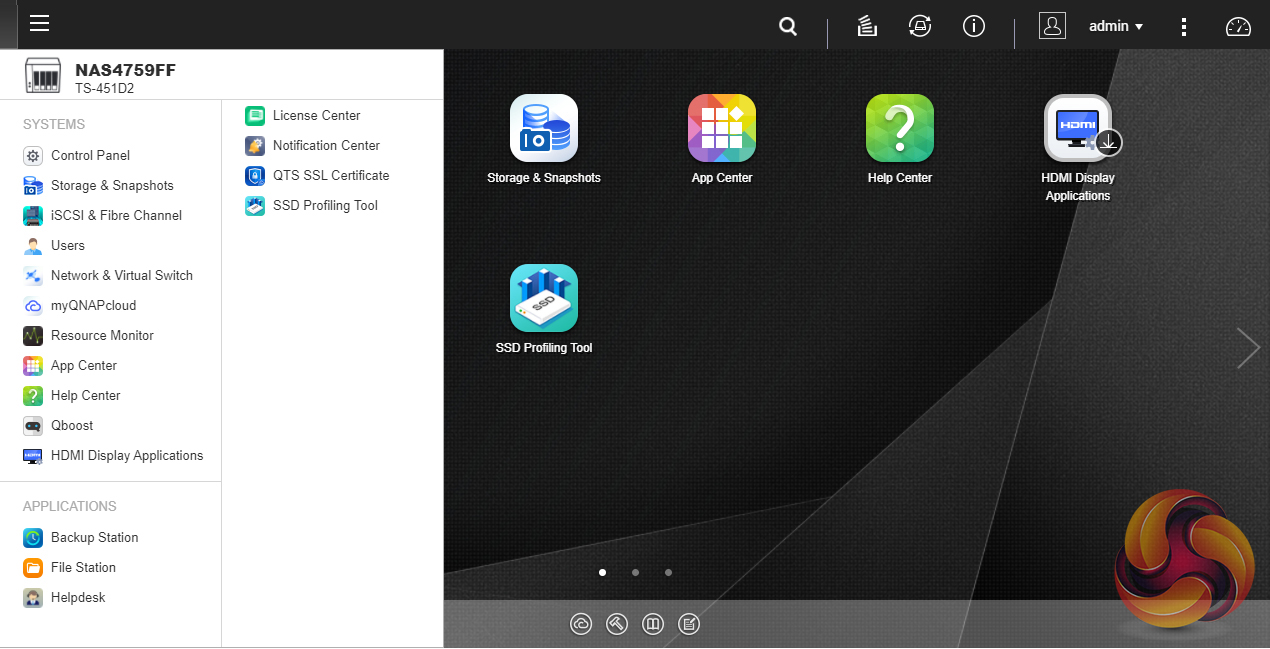1270x649 pixels.
Task: Click the user profile avatar icon
Action: (x=1052, y=26)
